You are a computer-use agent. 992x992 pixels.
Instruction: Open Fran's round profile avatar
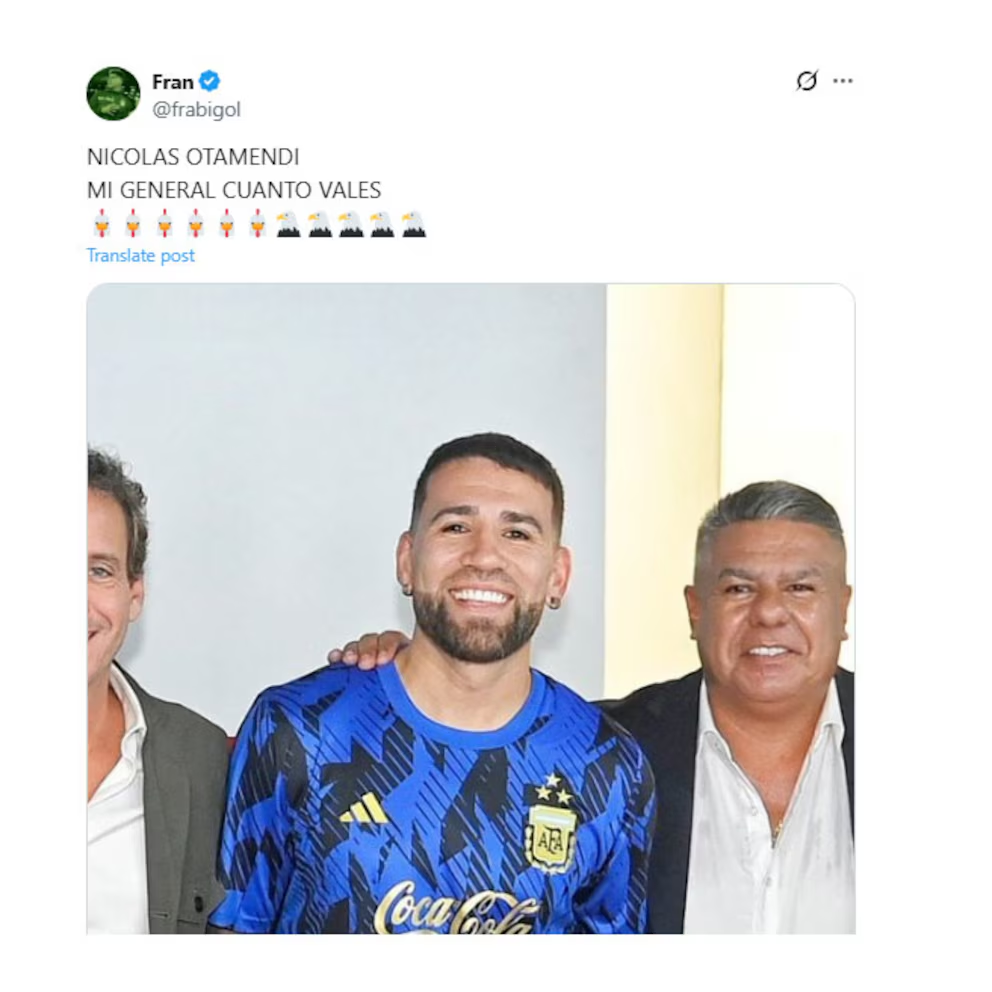click(x=113, y=94)
